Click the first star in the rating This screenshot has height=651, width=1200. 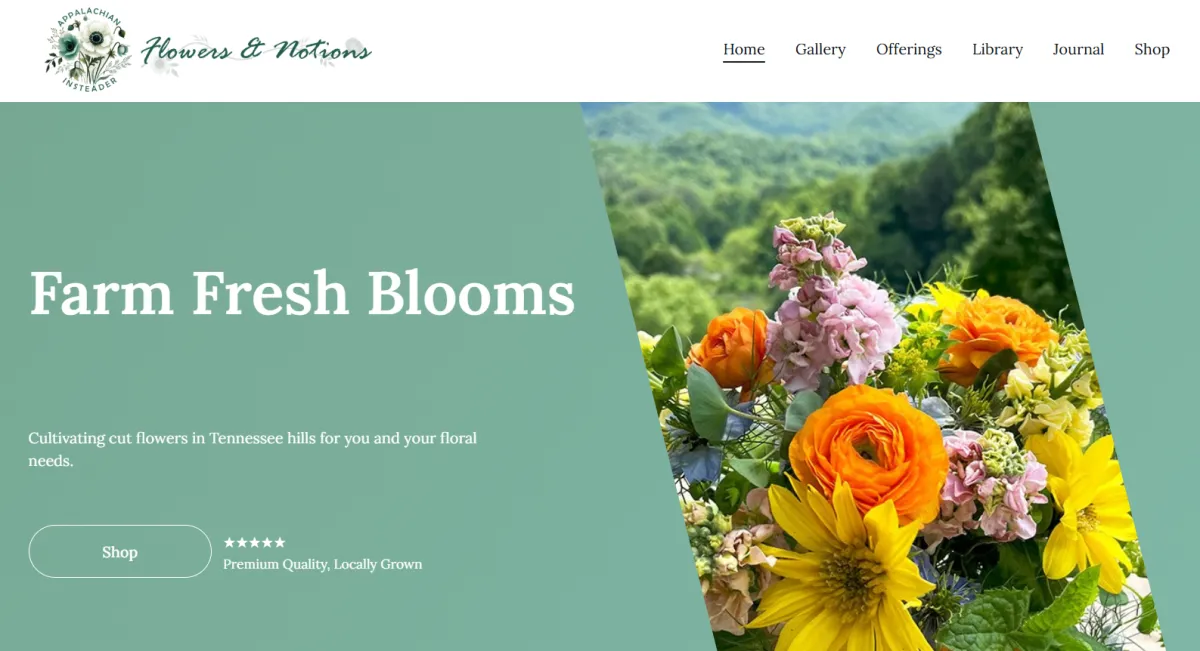229,542
